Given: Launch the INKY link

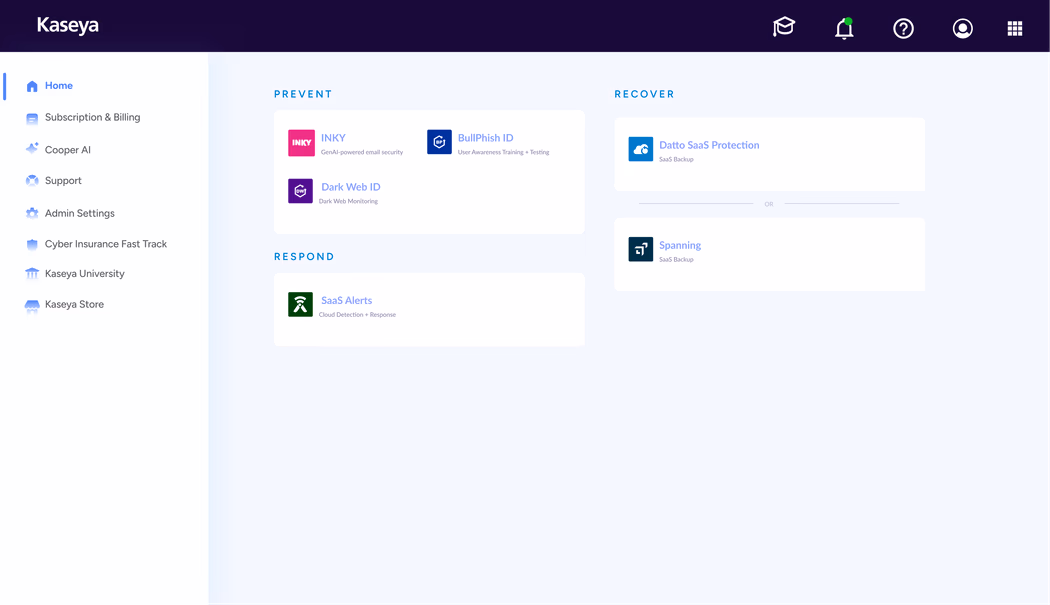Looking at the screenshot, I should click(x=333, y=138).
